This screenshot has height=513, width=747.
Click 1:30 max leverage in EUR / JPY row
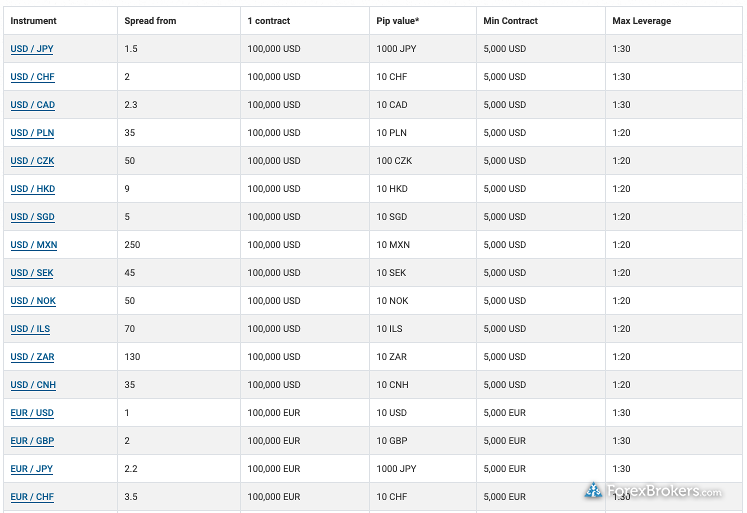(x=621, y=469)
